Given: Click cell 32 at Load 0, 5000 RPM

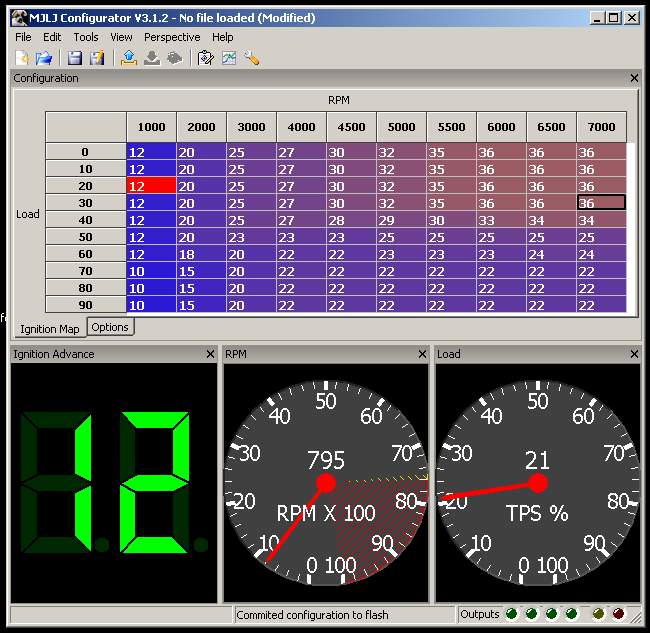Looking at the screenshot, I should (x=401, y=152).
